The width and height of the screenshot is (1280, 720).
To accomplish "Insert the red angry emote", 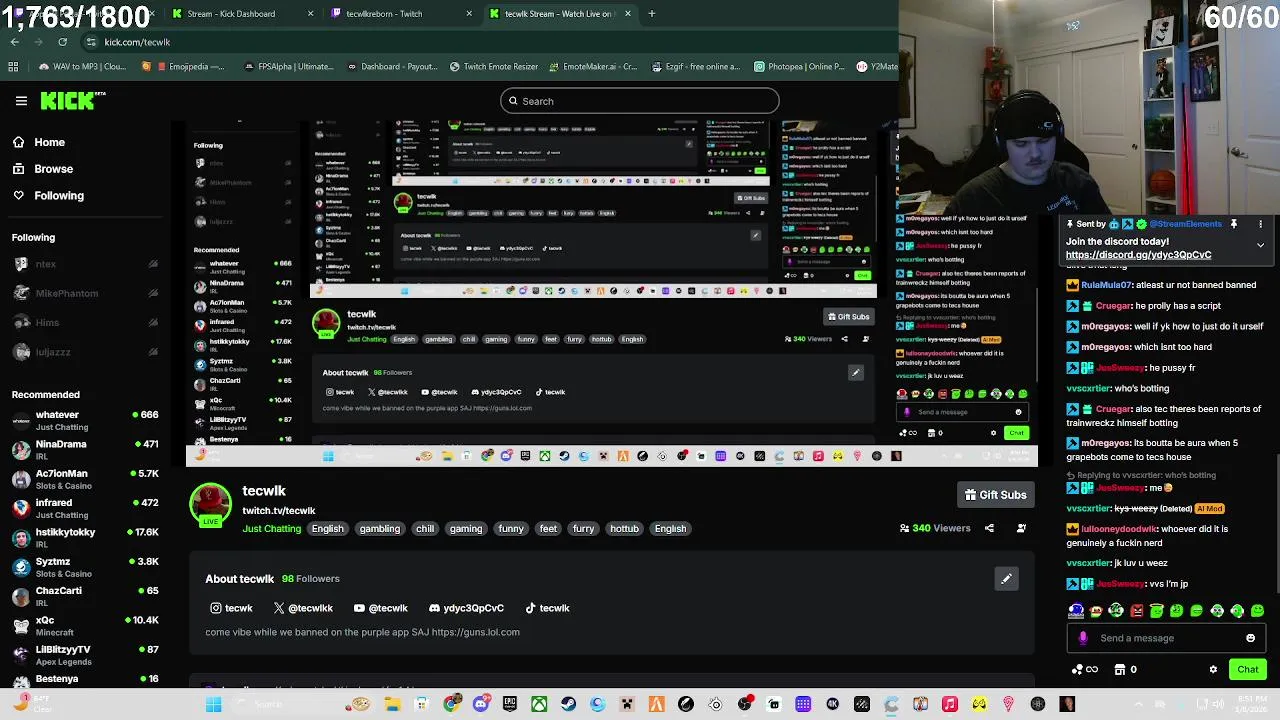I will pos(1137,610).
